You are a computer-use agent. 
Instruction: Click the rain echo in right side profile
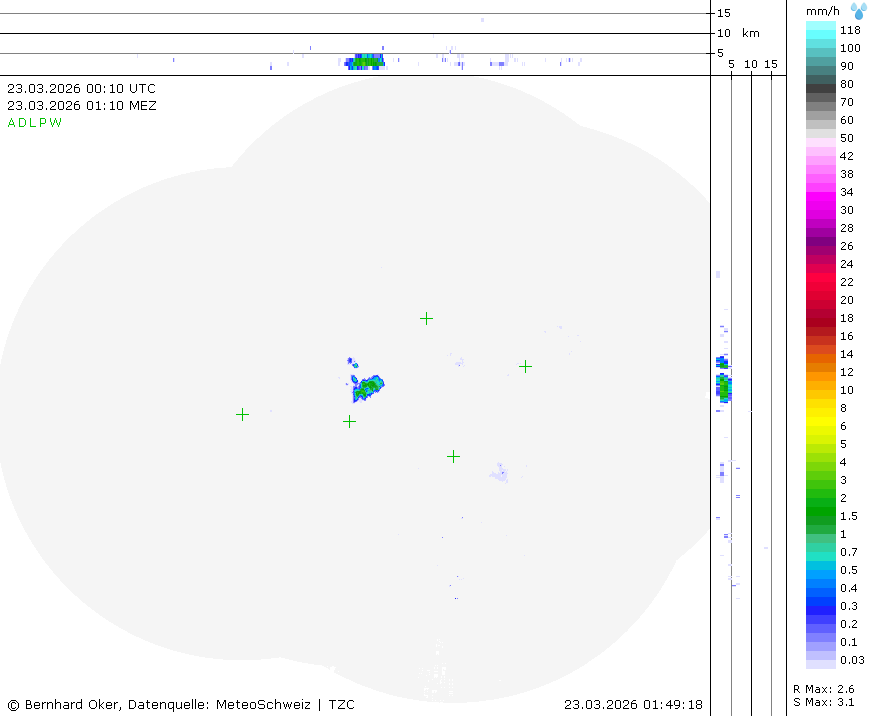click(x=723, y=385)
